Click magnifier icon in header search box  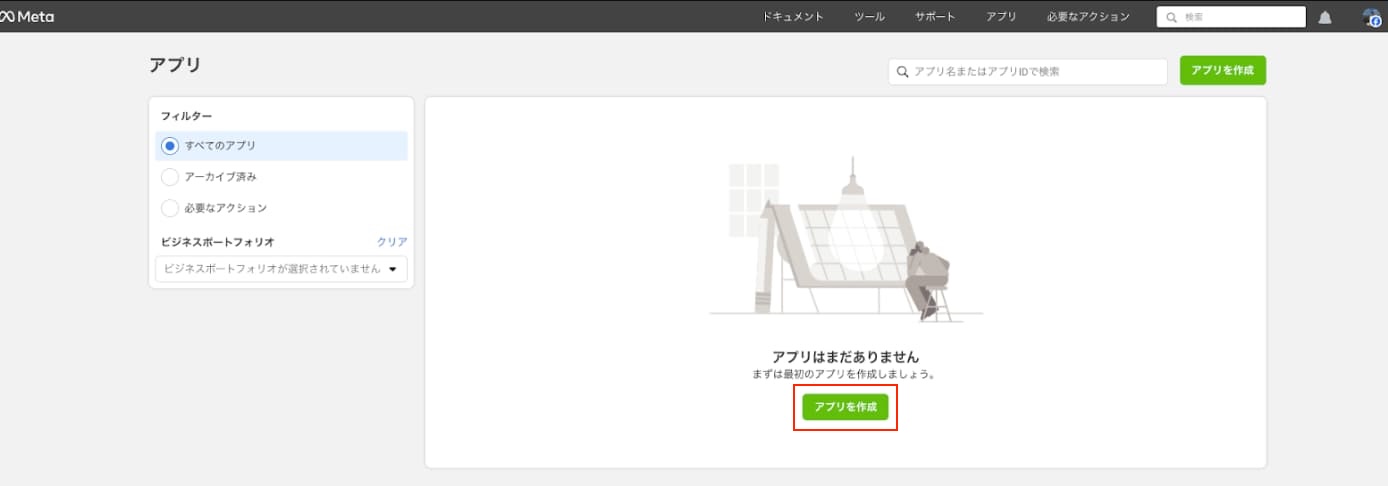point(1171,17)
